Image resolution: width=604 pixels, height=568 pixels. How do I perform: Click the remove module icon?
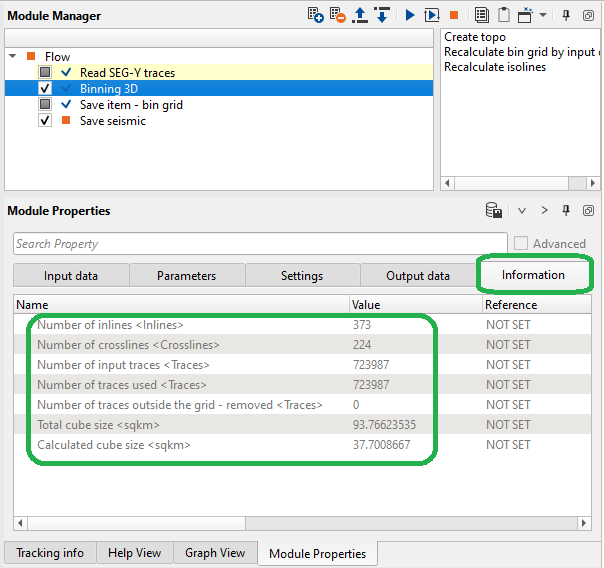338,15
